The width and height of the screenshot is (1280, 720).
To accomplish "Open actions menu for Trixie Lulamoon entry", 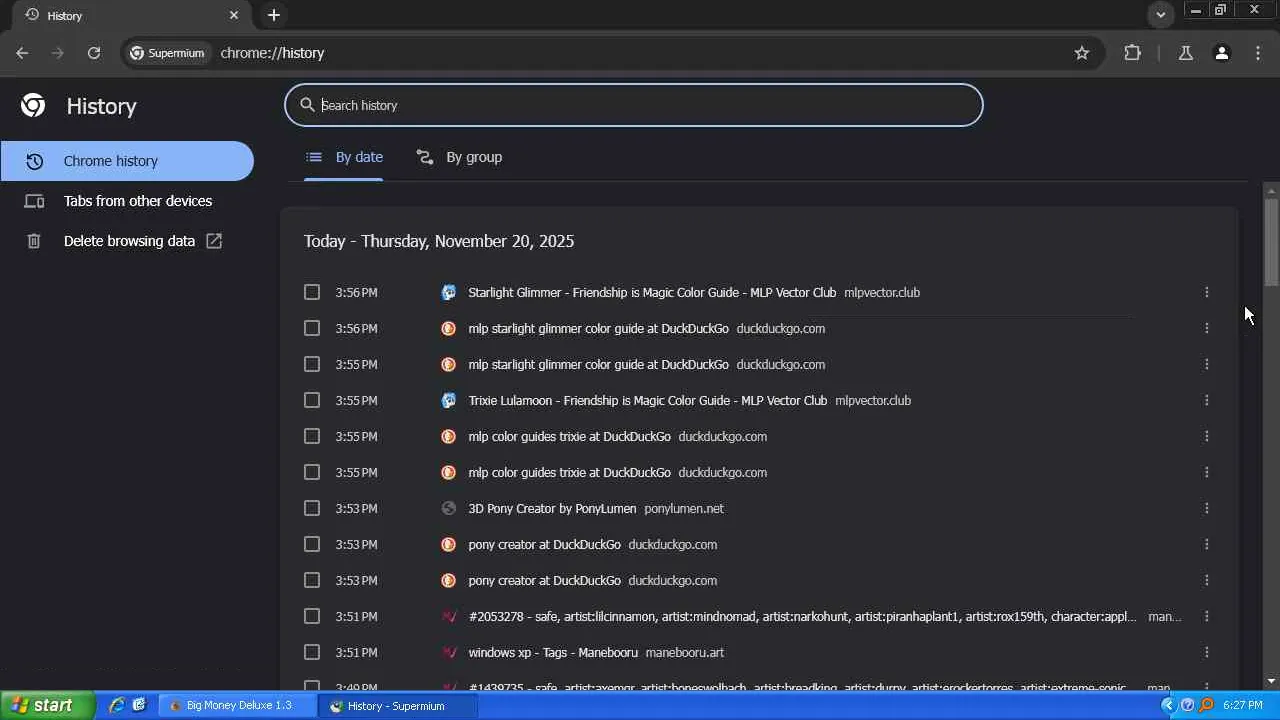I will (x=1207, y=401).
